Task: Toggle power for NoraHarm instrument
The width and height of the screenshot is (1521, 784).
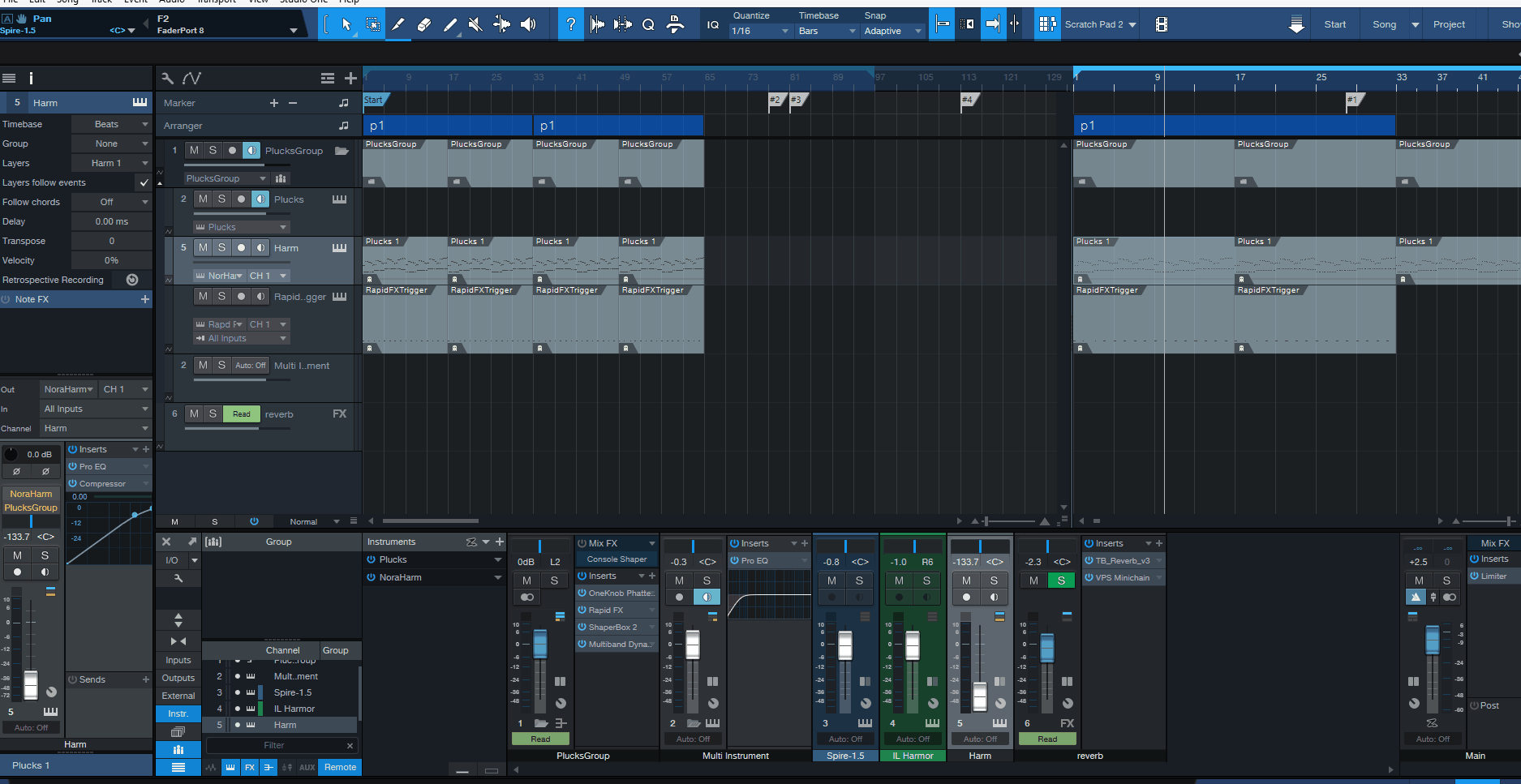Action: (372, 577)
